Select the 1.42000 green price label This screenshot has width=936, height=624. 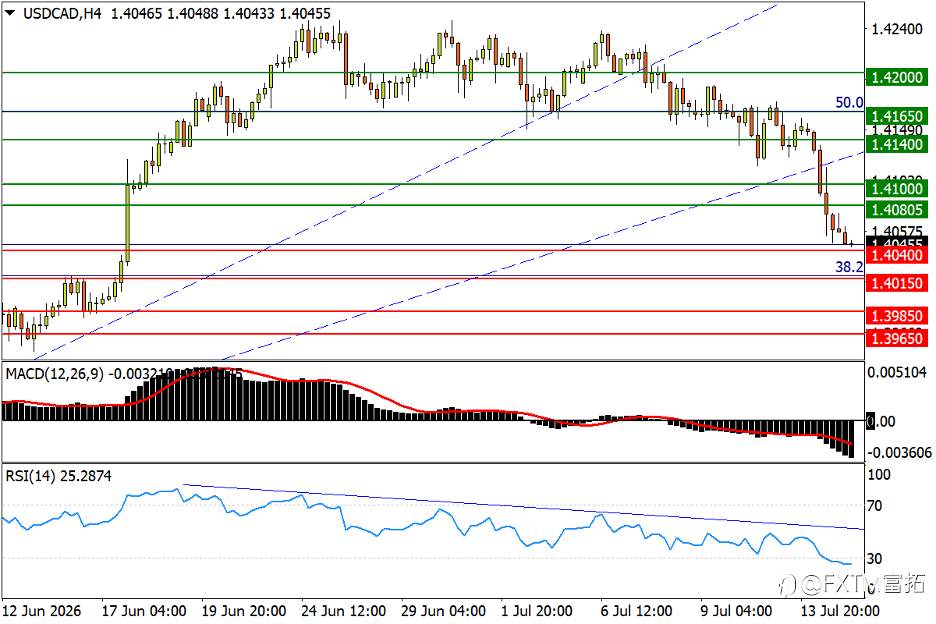(897, 78)
